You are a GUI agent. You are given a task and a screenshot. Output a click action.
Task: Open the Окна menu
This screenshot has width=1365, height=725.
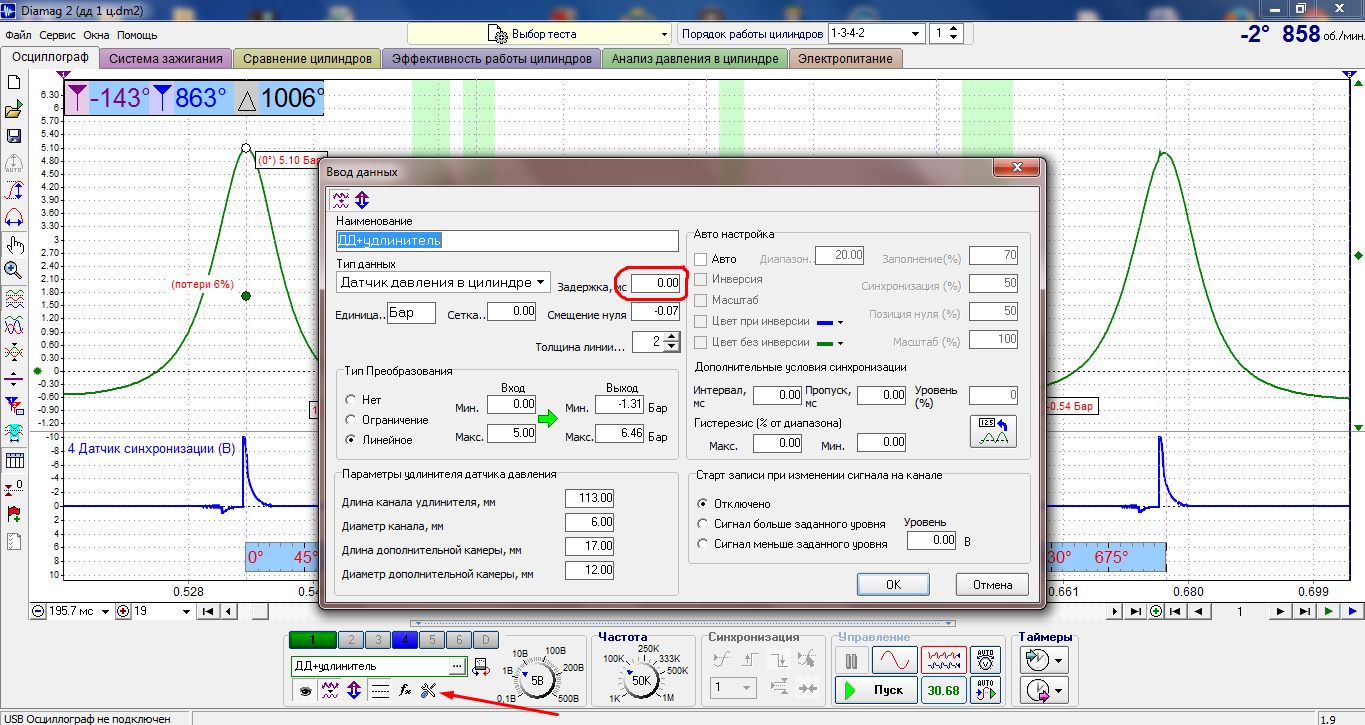tap(97, 35)
